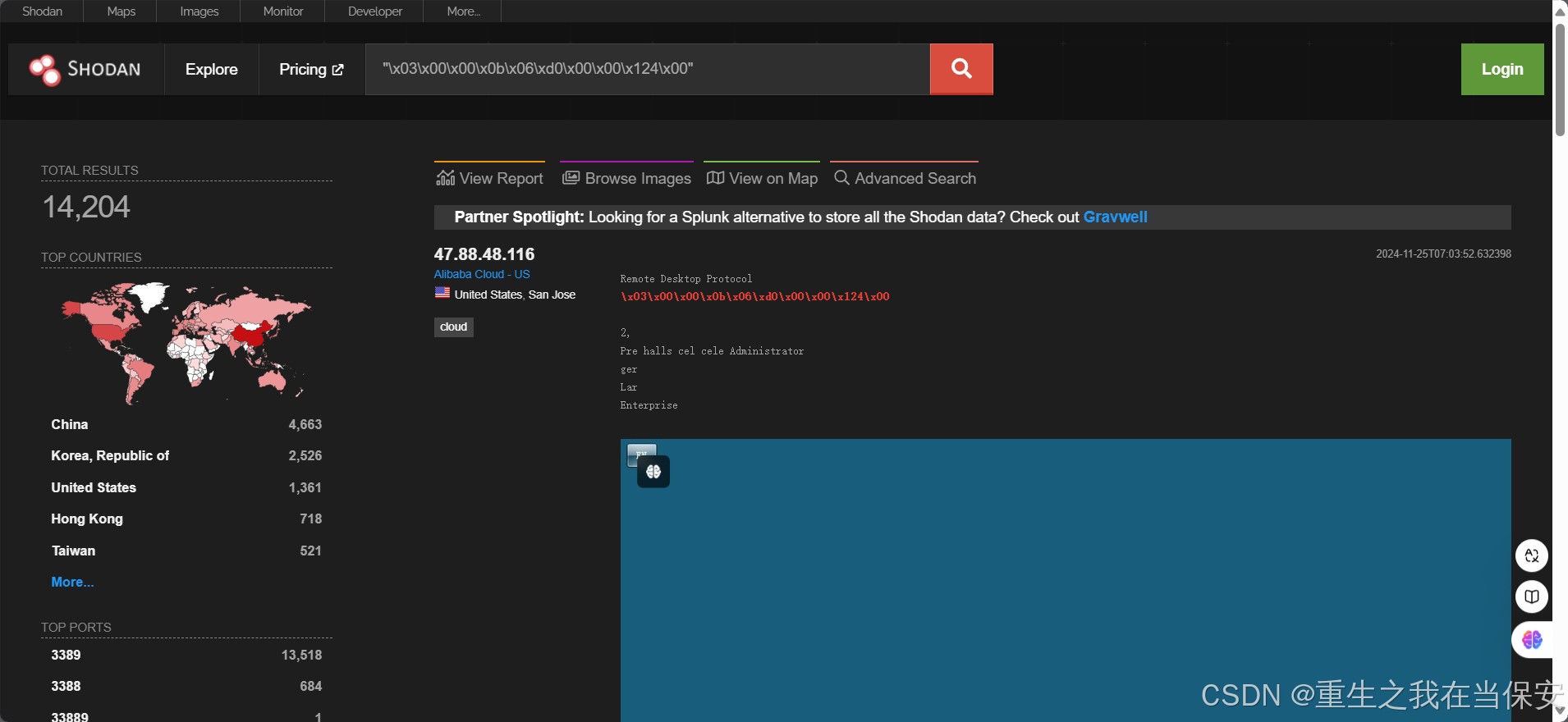Open Browse Images
The width and height of the screenshot is (1568, 722).
627,178
